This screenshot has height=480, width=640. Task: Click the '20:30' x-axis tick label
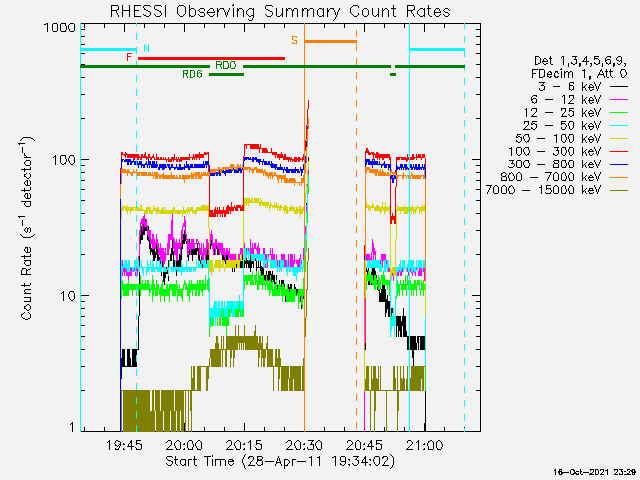(x=304, y=445)
